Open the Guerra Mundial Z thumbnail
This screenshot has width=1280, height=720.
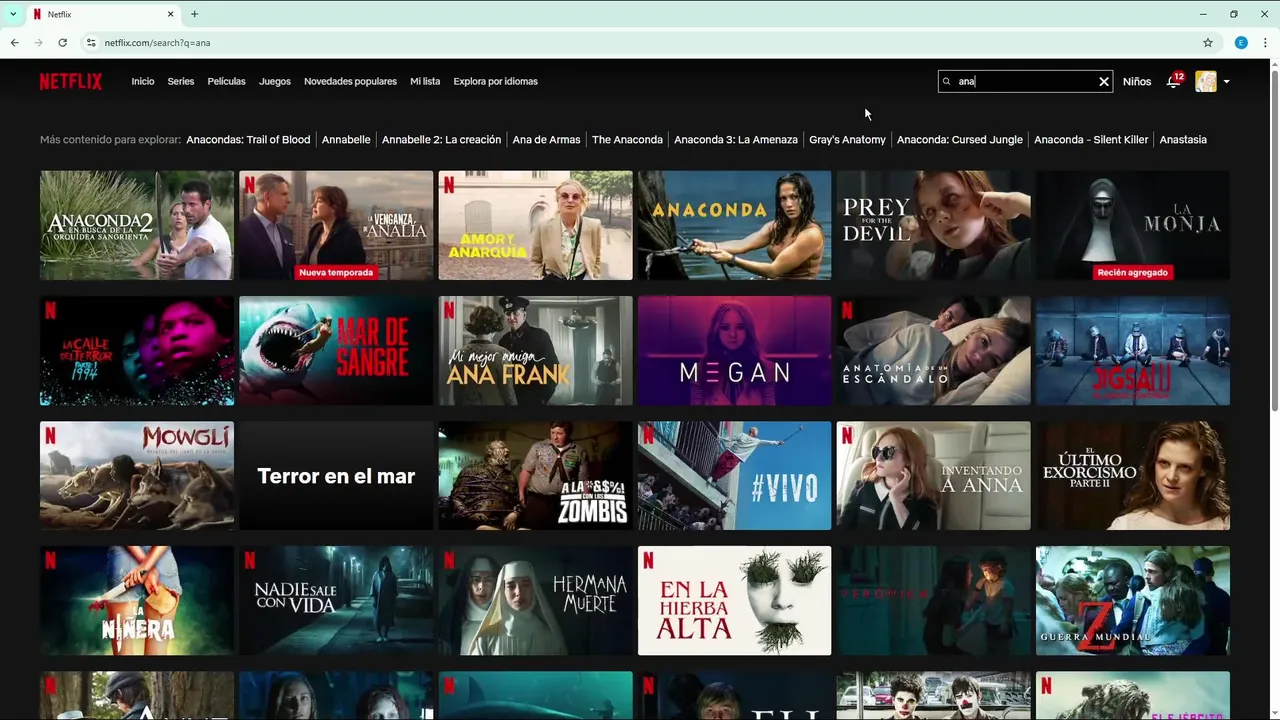point(1133,600)
